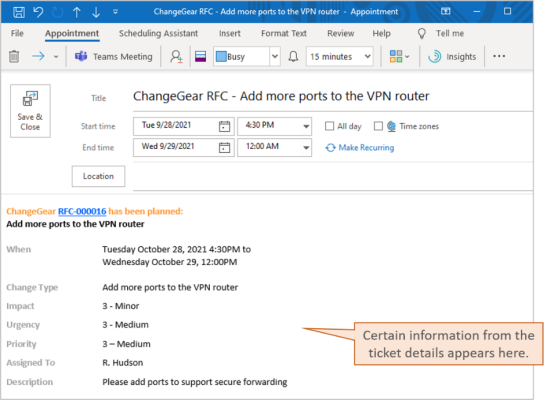Click the Forward arrow icon
The width and height of the screenshot is (547, 400).
click(x=38, y=56)
